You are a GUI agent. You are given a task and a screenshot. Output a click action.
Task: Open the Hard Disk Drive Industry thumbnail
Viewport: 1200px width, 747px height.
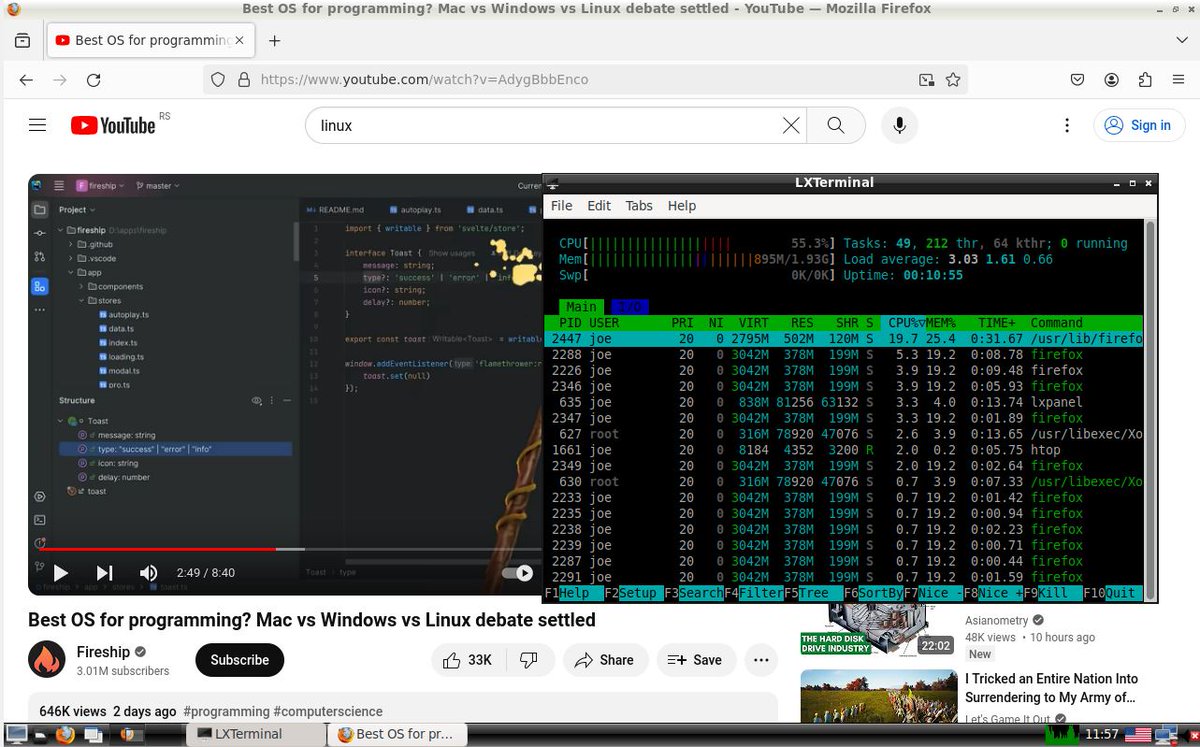[878, 630]
